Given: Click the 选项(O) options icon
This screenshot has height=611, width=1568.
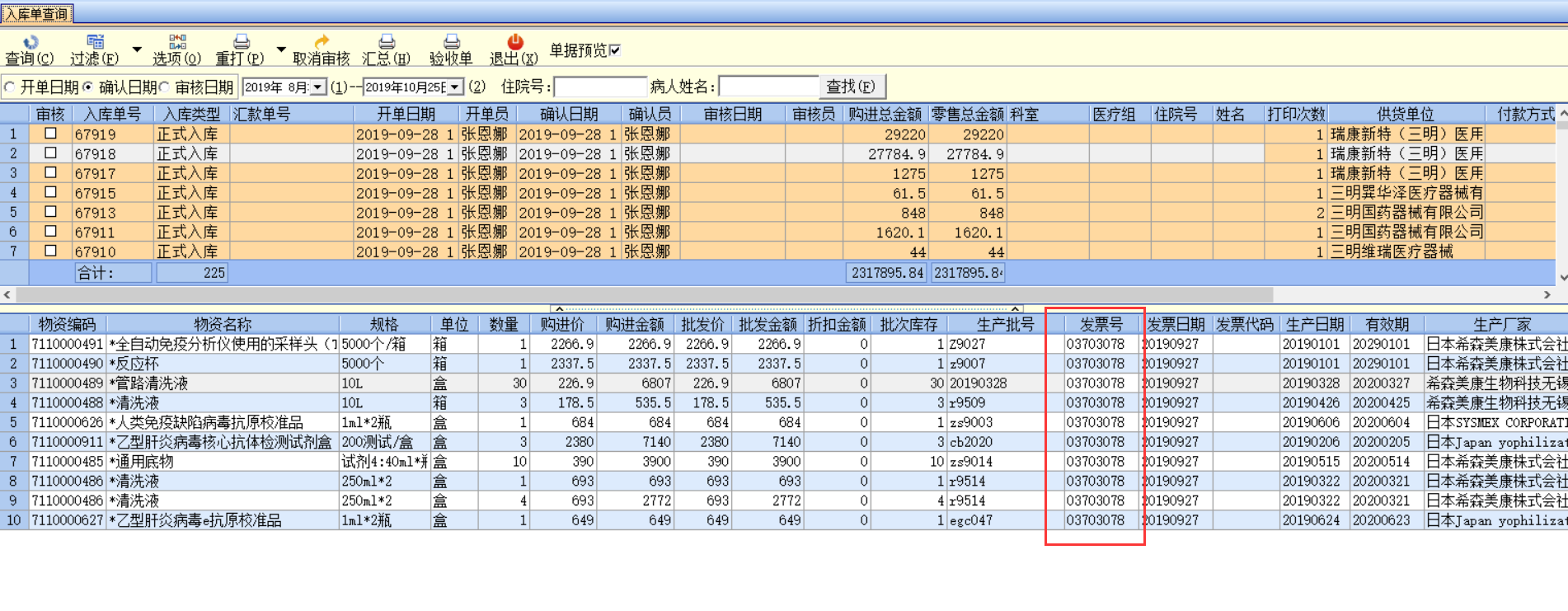Looking at the screenshot, I should click(x=177, y=43).
